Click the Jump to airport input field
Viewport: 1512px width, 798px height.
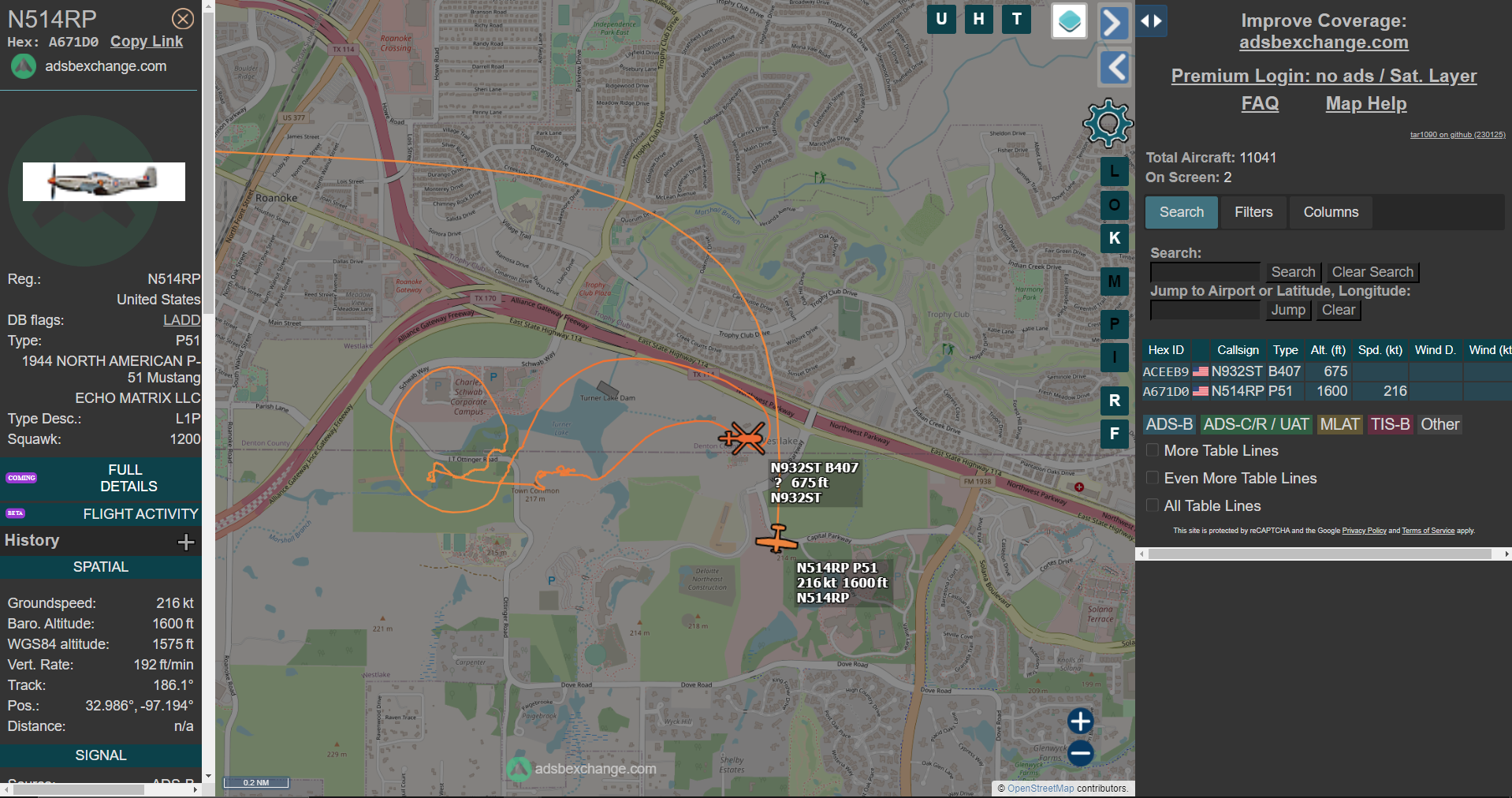click(1205, 310)
